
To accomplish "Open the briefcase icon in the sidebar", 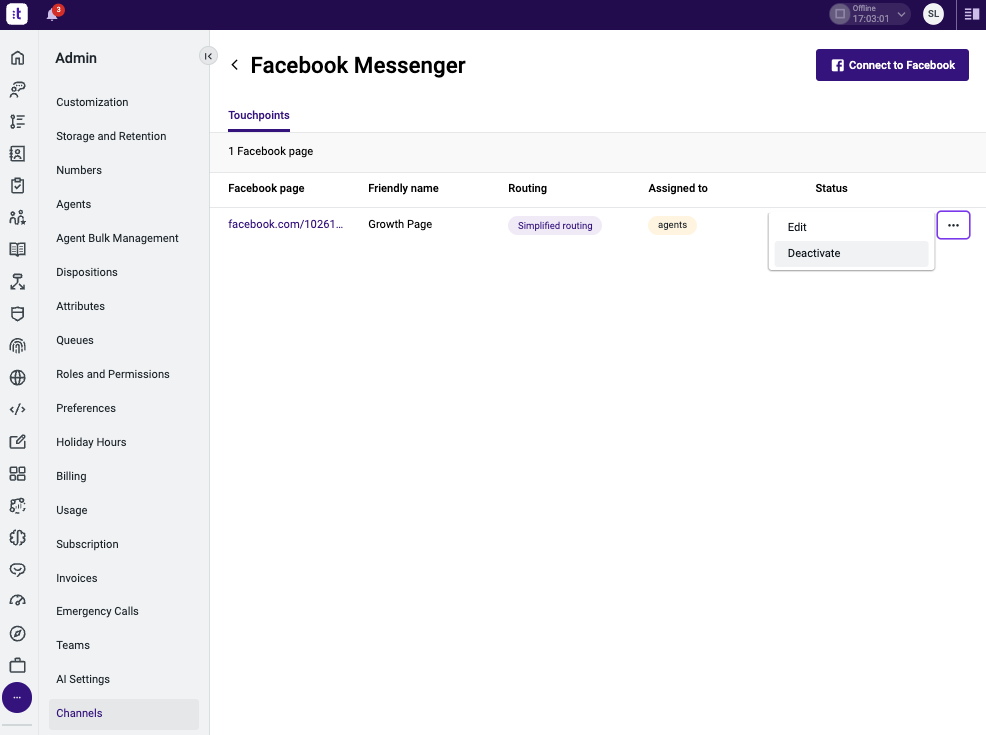I will pos(18,665).
